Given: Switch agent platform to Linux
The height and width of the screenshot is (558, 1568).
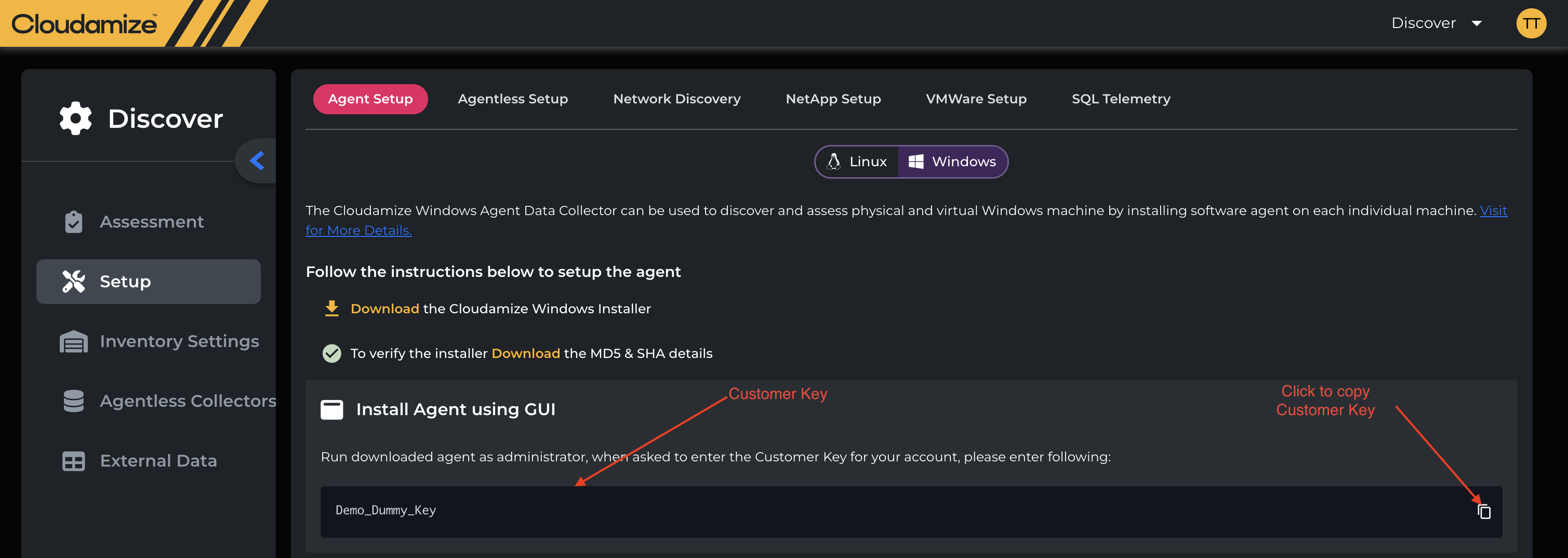Looking at the screenshot, I should pyautogui.click(x=857, y=162).
